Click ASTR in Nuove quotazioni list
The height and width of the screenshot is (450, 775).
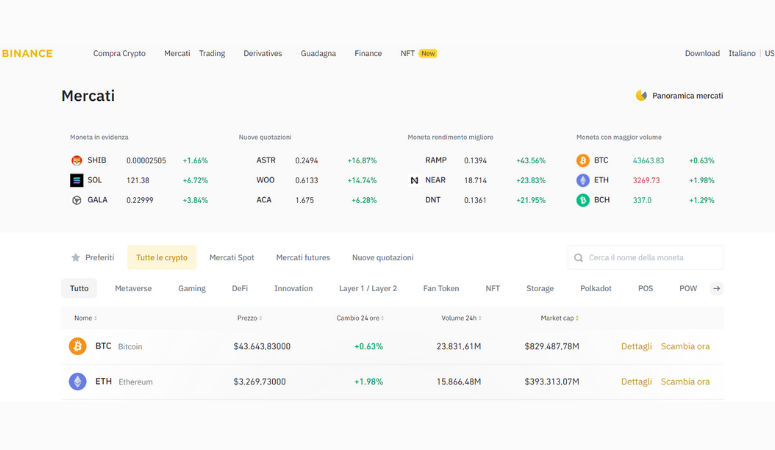[x=266, y=160]
